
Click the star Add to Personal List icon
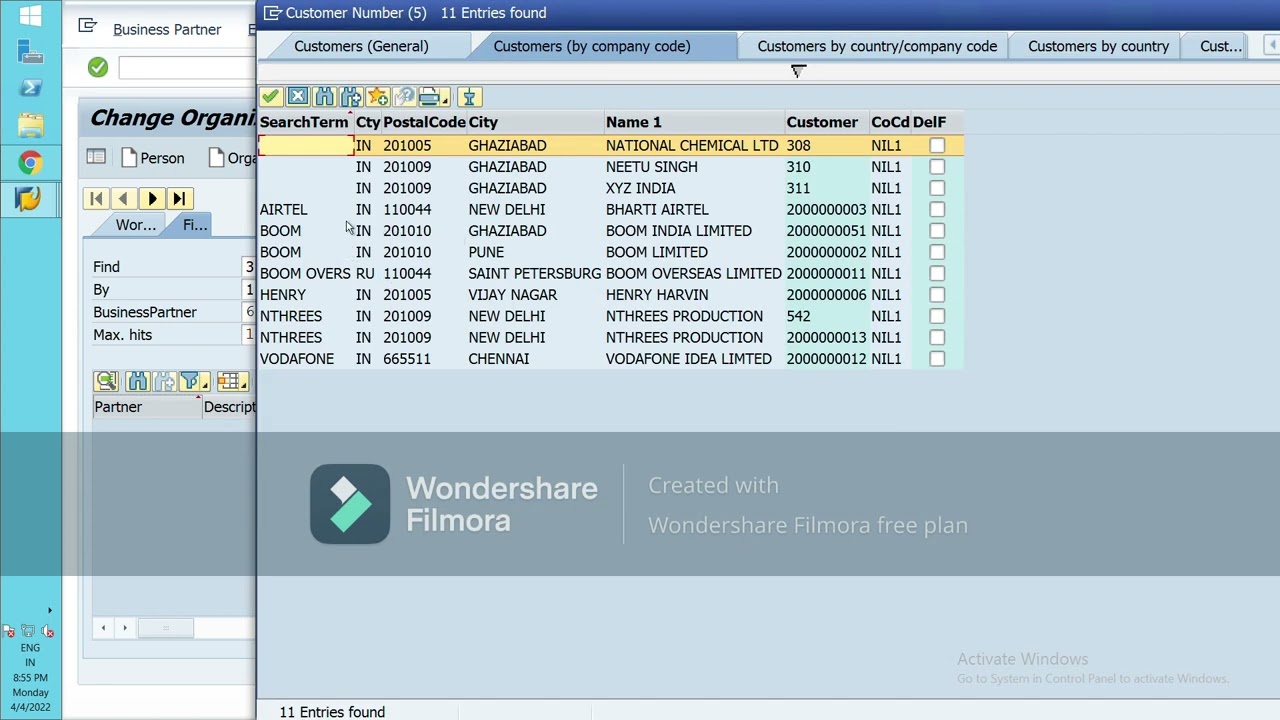378,97
